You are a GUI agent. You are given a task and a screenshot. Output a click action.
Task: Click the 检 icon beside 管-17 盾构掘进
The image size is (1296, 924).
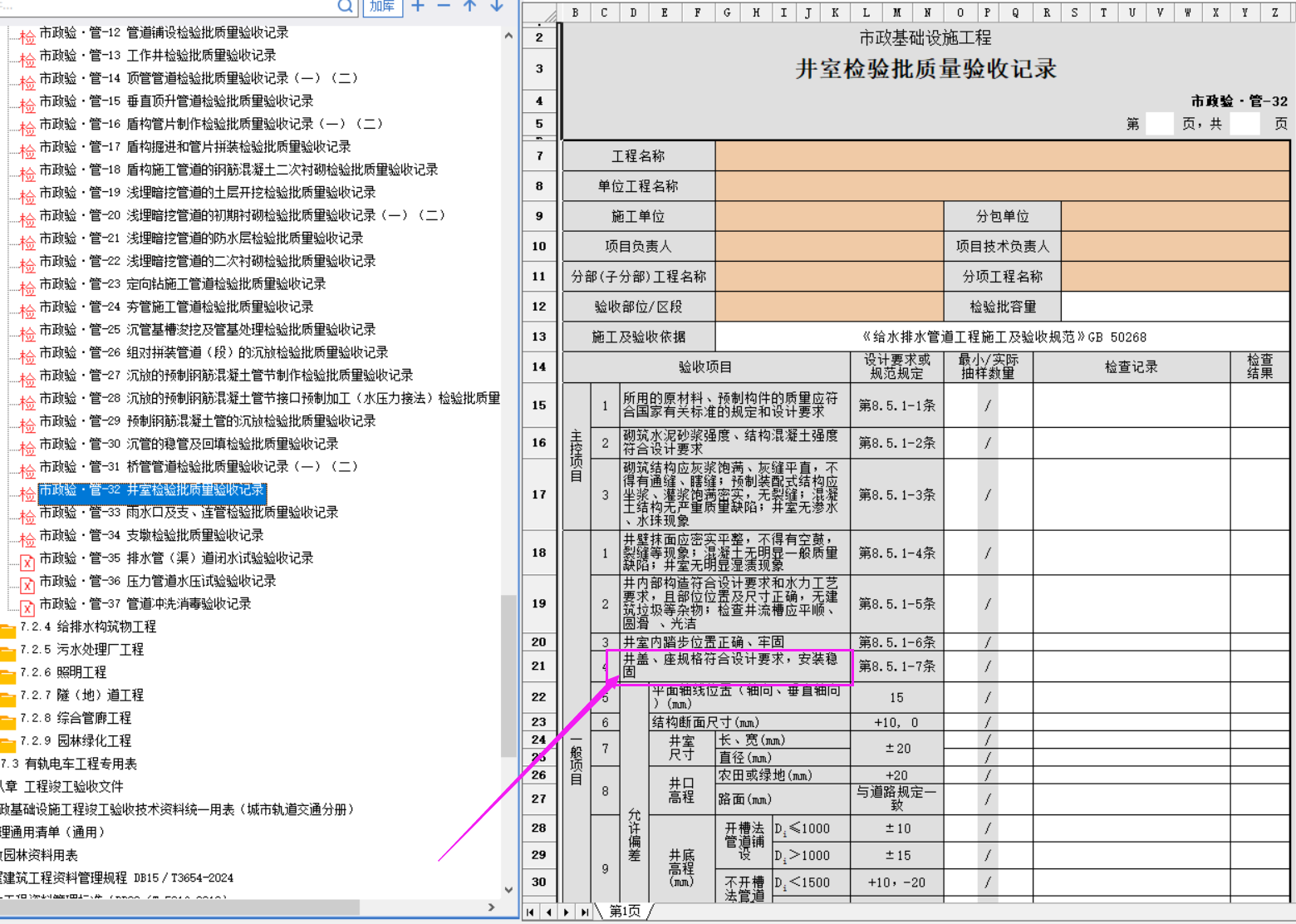[x=27, y=150]
